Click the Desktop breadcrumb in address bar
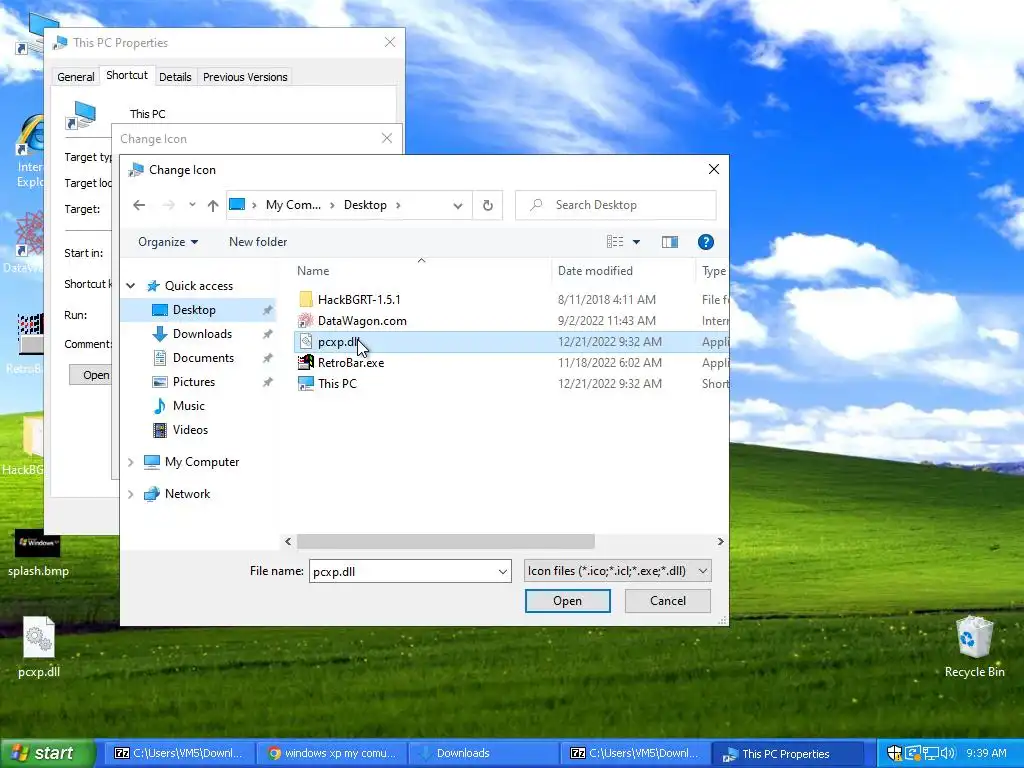 tap(365, 205)
